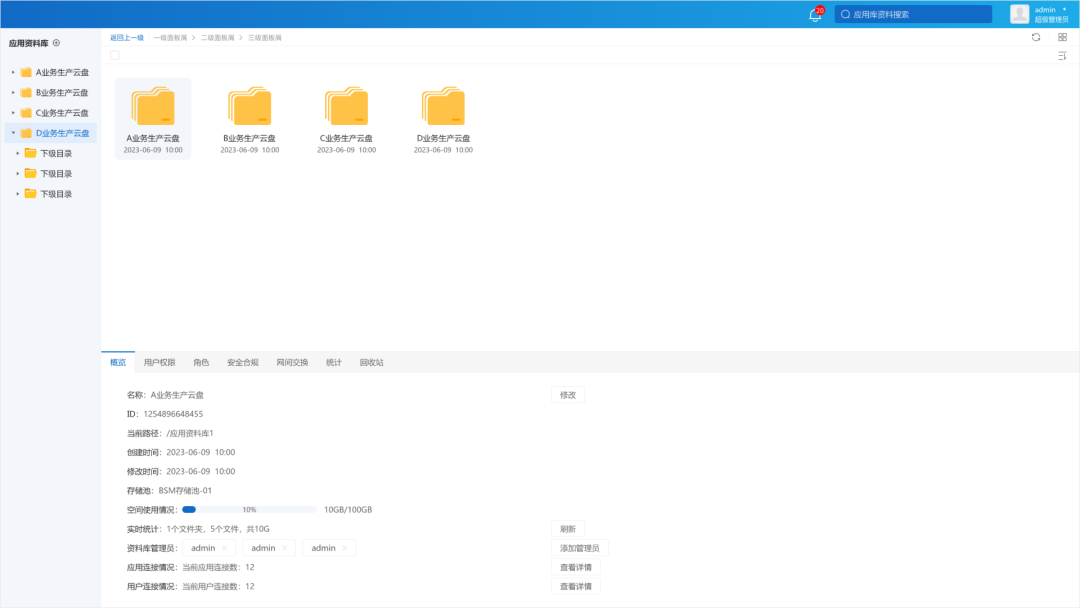Click the 应用库资料搜索 search field
This screenshot has height=608, width=1080.
coord(912,13)
